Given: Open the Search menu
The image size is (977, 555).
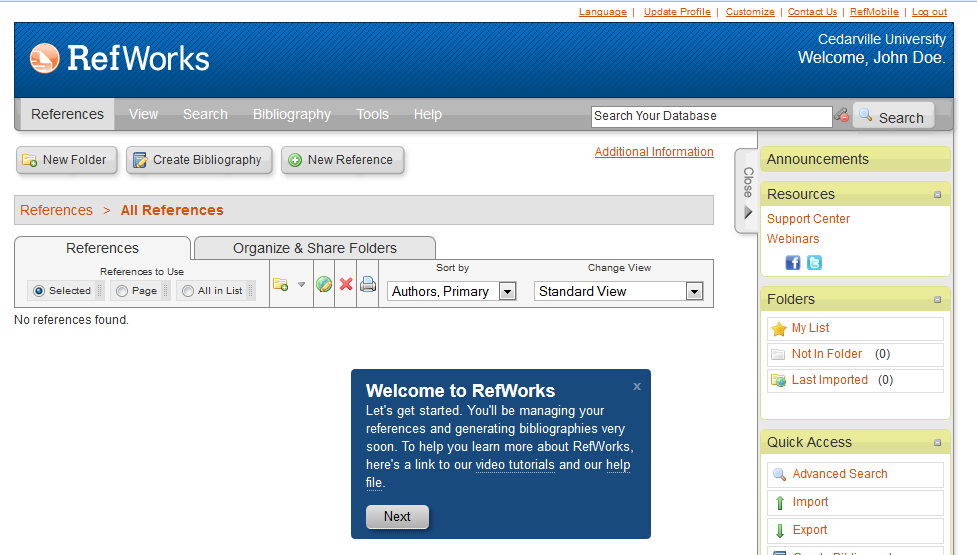Looking at the screenshot, I should click(x=205, y=114).
